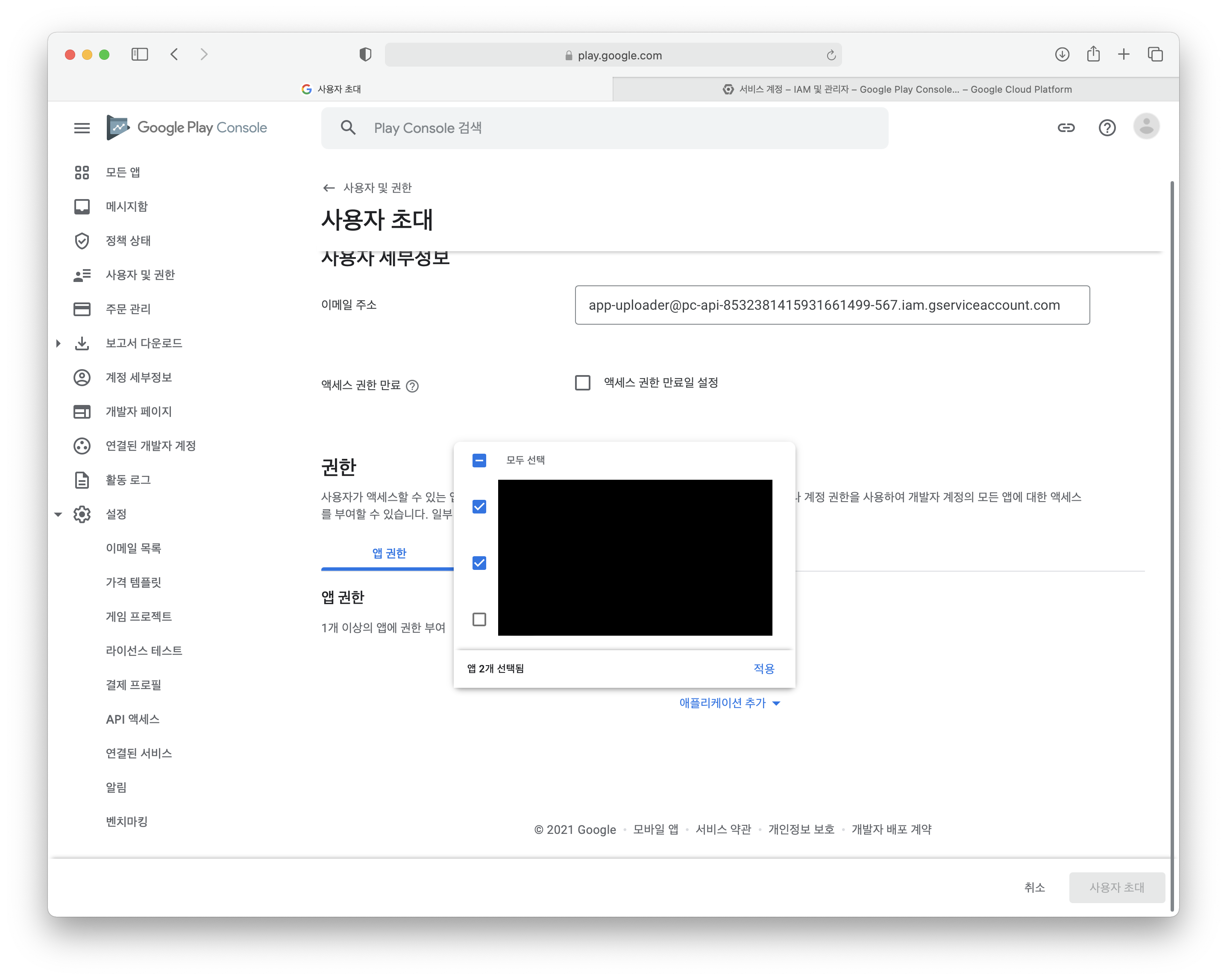Open the help question mark icon
The height and width of the screenshot is (980, 1227).
click(1107, 128)
